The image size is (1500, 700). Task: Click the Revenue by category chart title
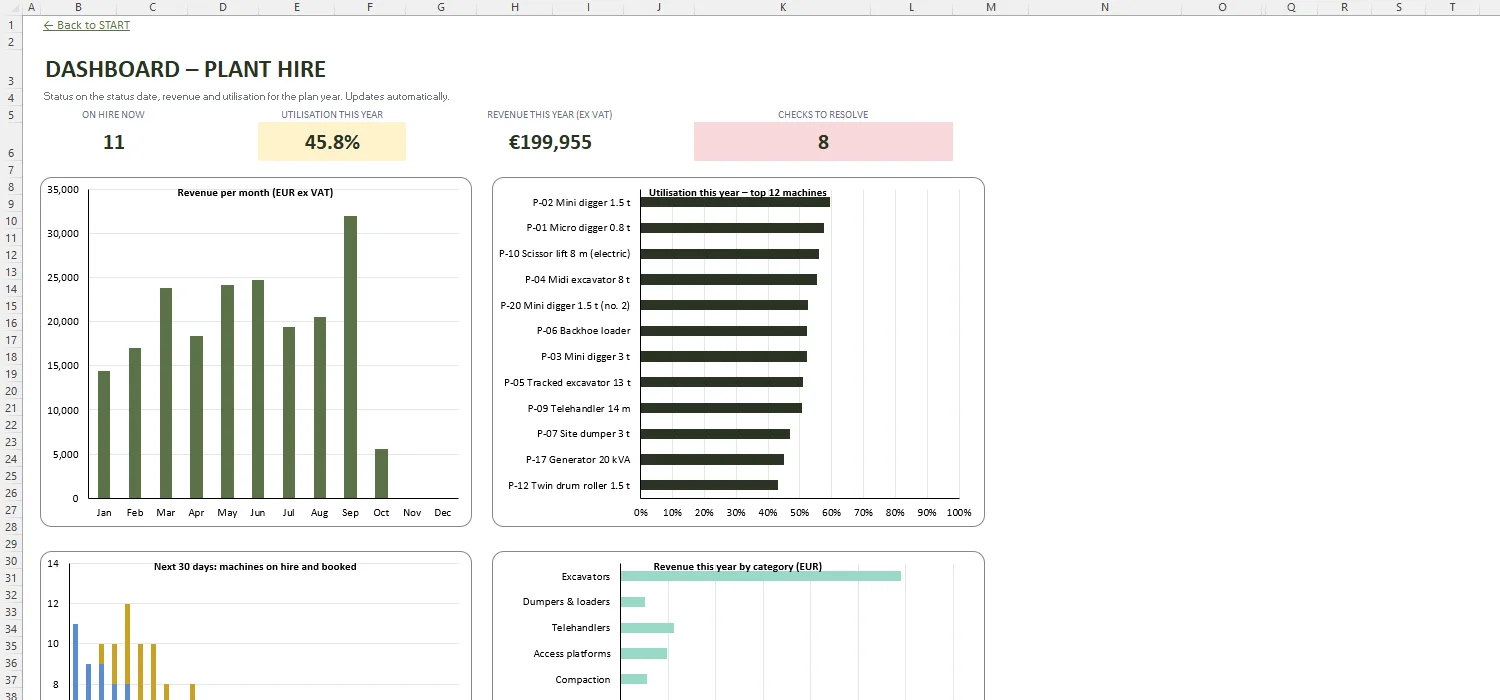pyautogui.click(x=738, y=566)
